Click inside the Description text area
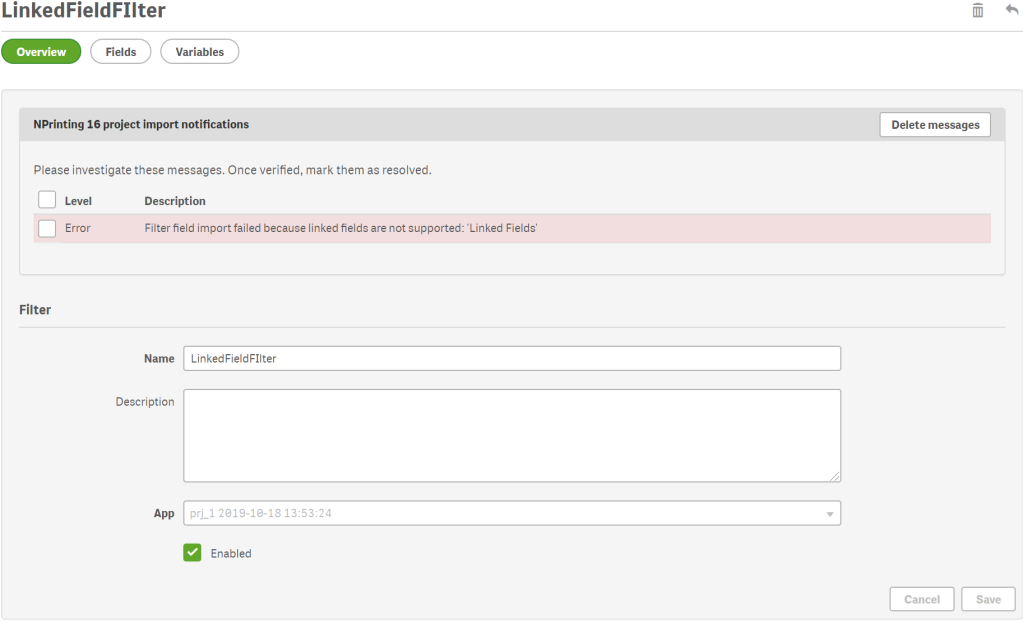This screenshot has width=1023, height=622. coord(512,436)
